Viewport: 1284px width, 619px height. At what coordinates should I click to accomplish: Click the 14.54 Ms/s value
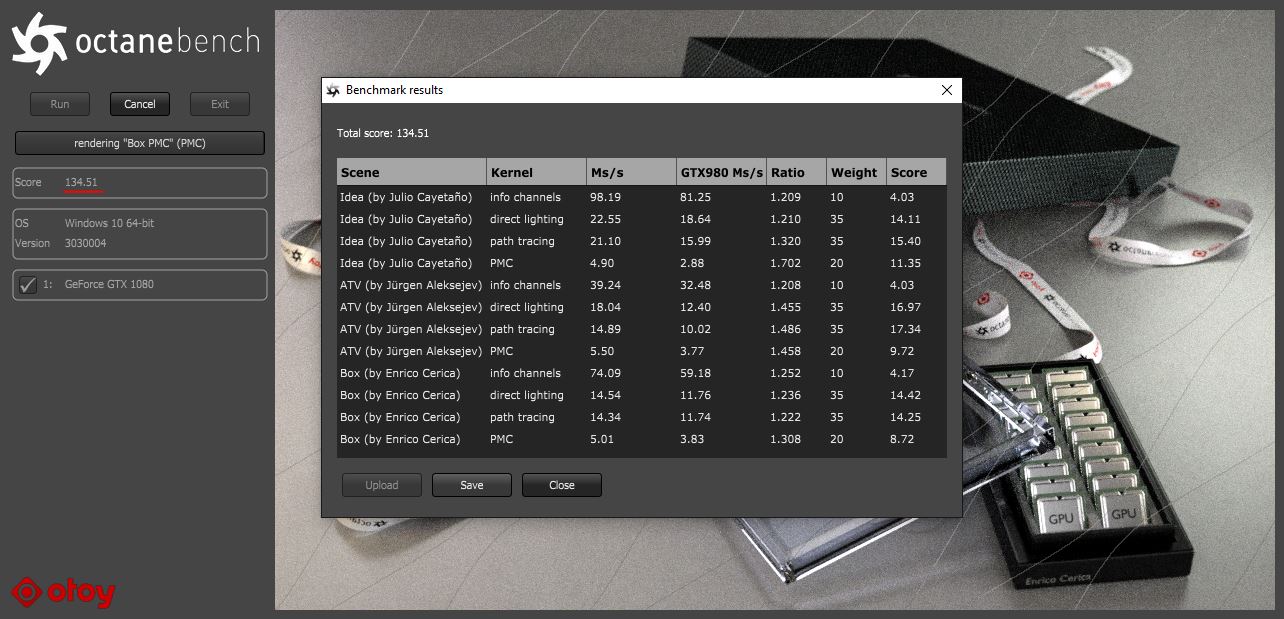coord(605,395)
